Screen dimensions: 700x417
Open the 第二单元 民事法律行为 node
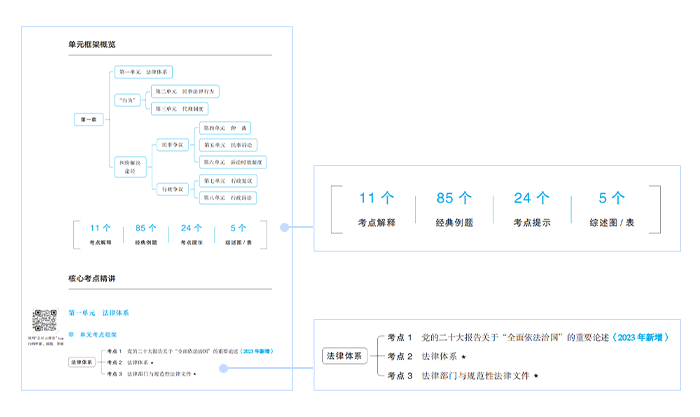pyautogui.click(x=181, y=91)
